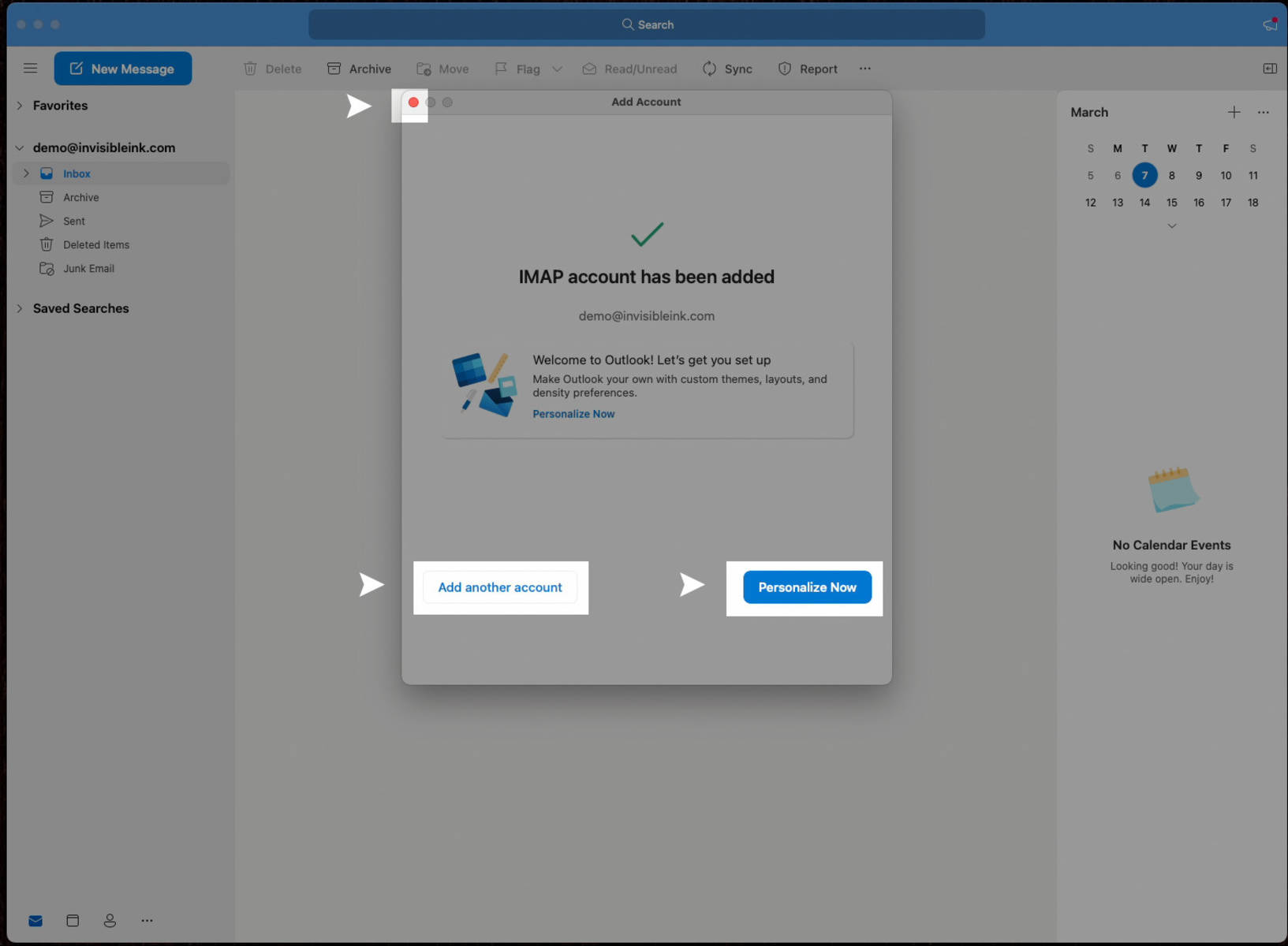Click the Read/Unread envelope icon
1288x946 pixels.
click(589, 69)
